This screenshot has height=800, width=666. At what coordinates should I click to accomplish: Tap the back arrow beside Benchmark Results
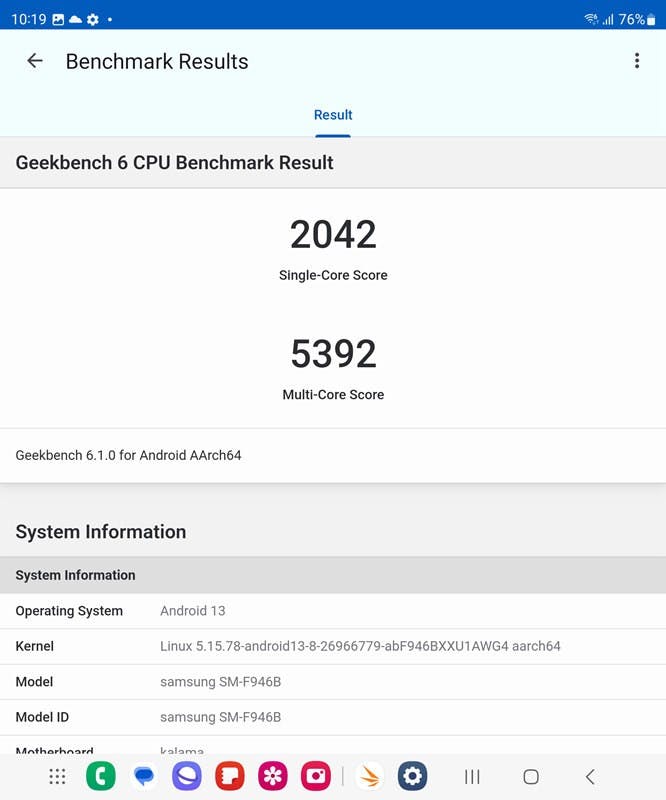(x=35, y=61)
